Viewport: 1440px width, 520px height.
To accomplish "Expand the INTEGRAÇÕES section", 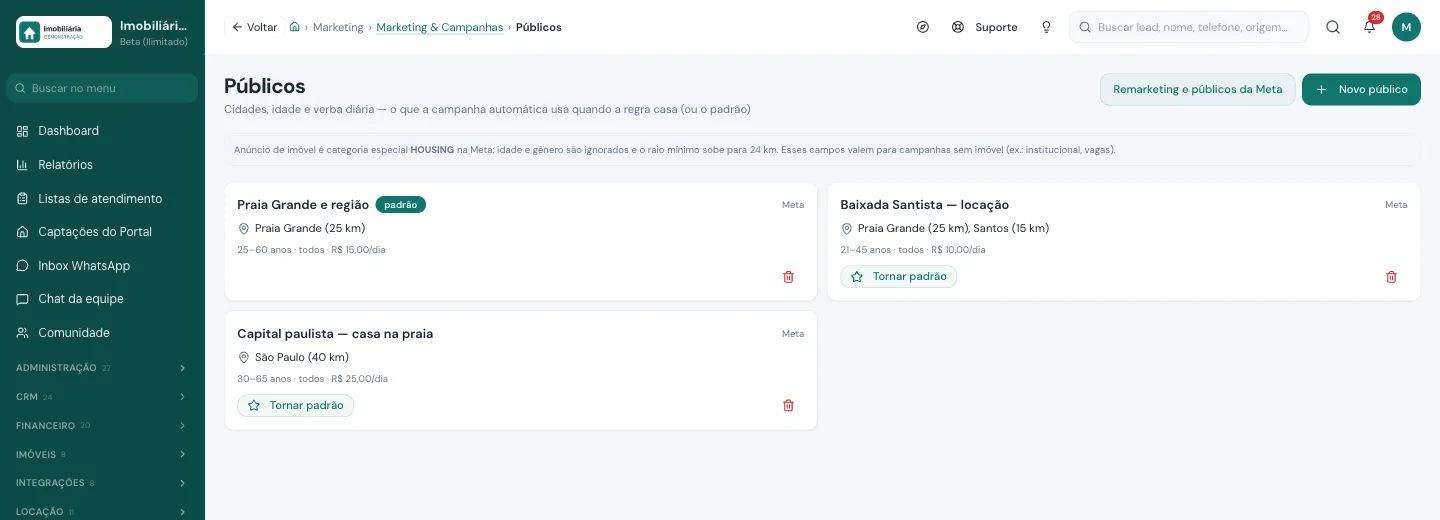I will point(102,483).
